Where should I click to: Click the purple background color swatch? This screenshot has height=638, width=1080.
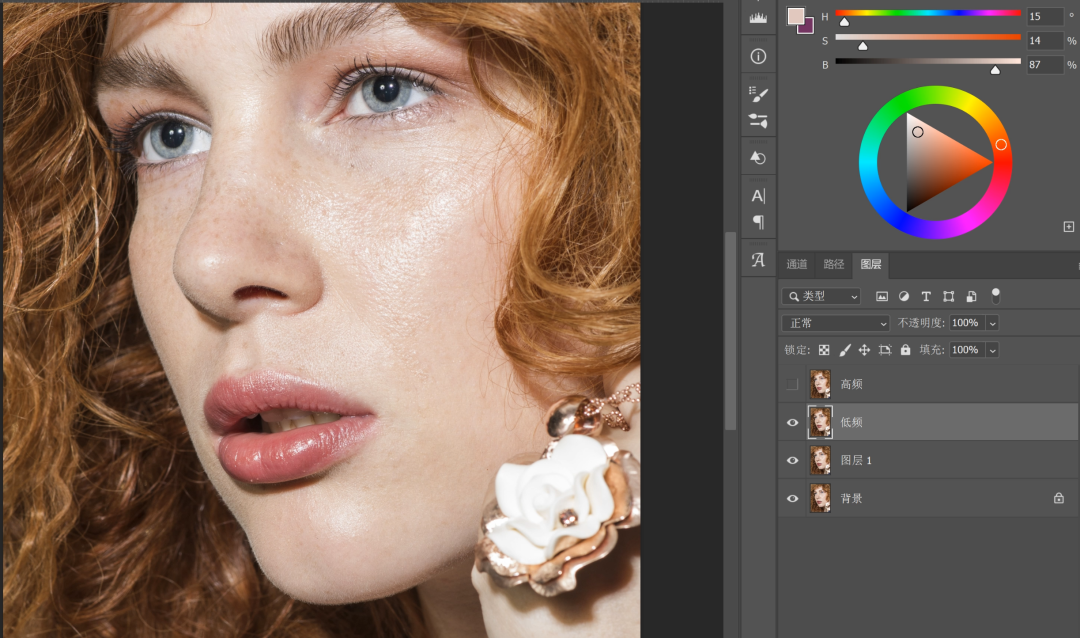pyautogui.click(x=807, y=27)
